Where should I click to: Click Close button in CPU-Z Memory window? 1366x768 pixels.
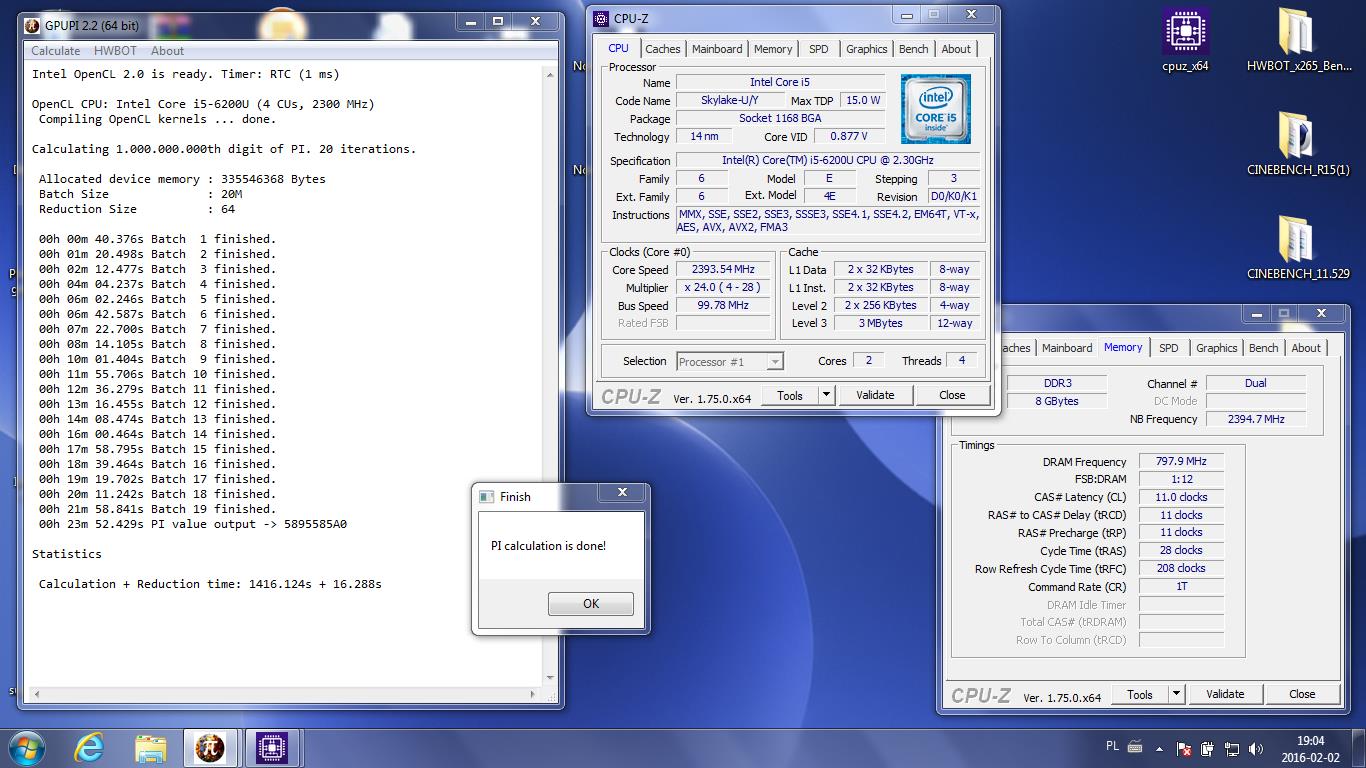click(x=1302, y=694)
